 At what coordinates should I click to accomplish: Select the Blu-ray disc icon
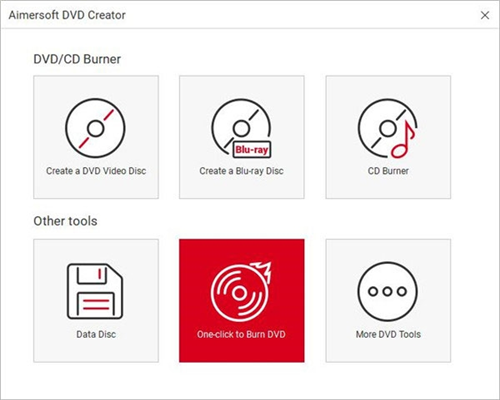click(x=242, y=128)
